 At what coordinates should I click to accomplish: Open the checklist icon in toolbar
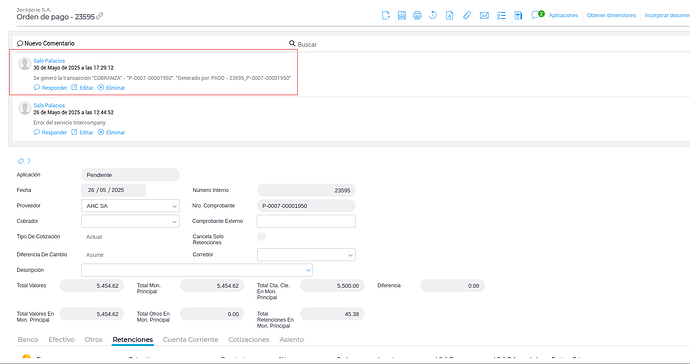coord(501,15)
